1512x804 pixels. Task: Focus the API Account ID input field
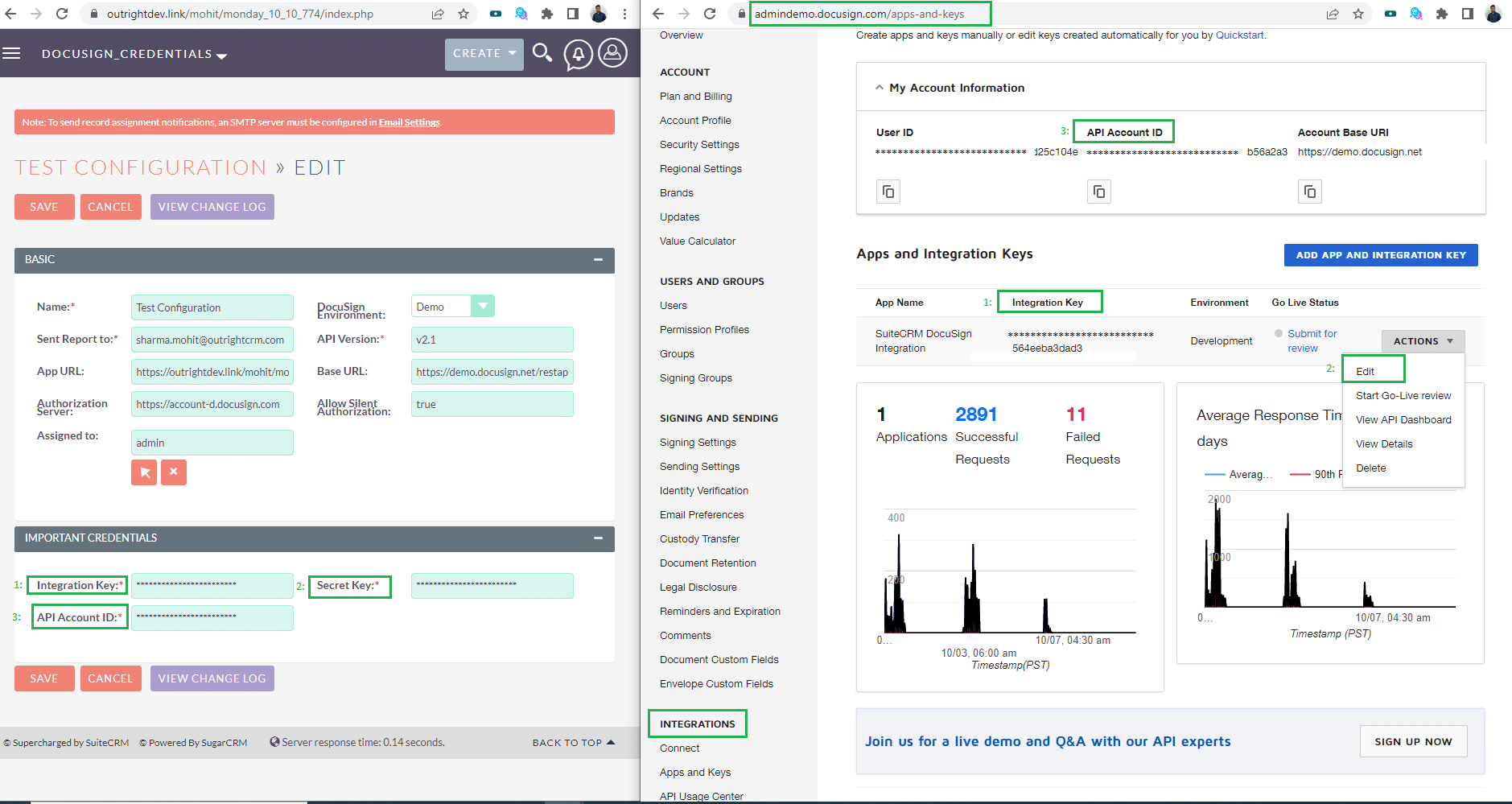212,618
